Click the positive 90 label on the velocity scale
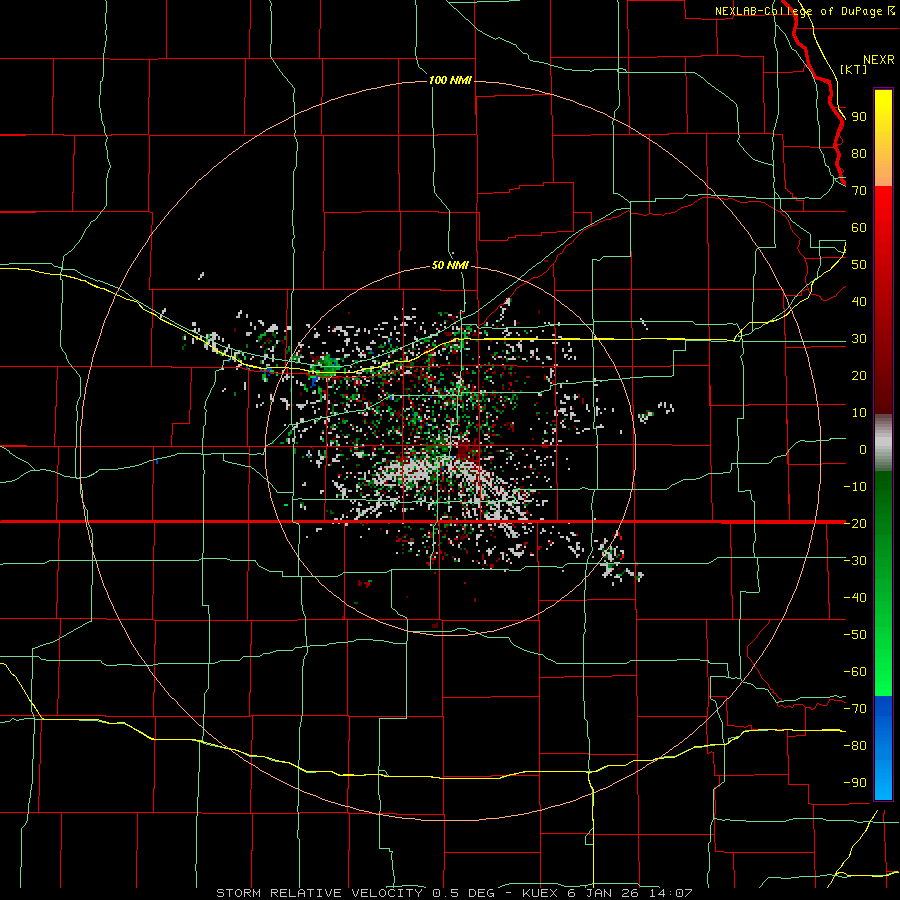Image resolution: width=900 pixels, height=900 pixels. click(859, 117)
